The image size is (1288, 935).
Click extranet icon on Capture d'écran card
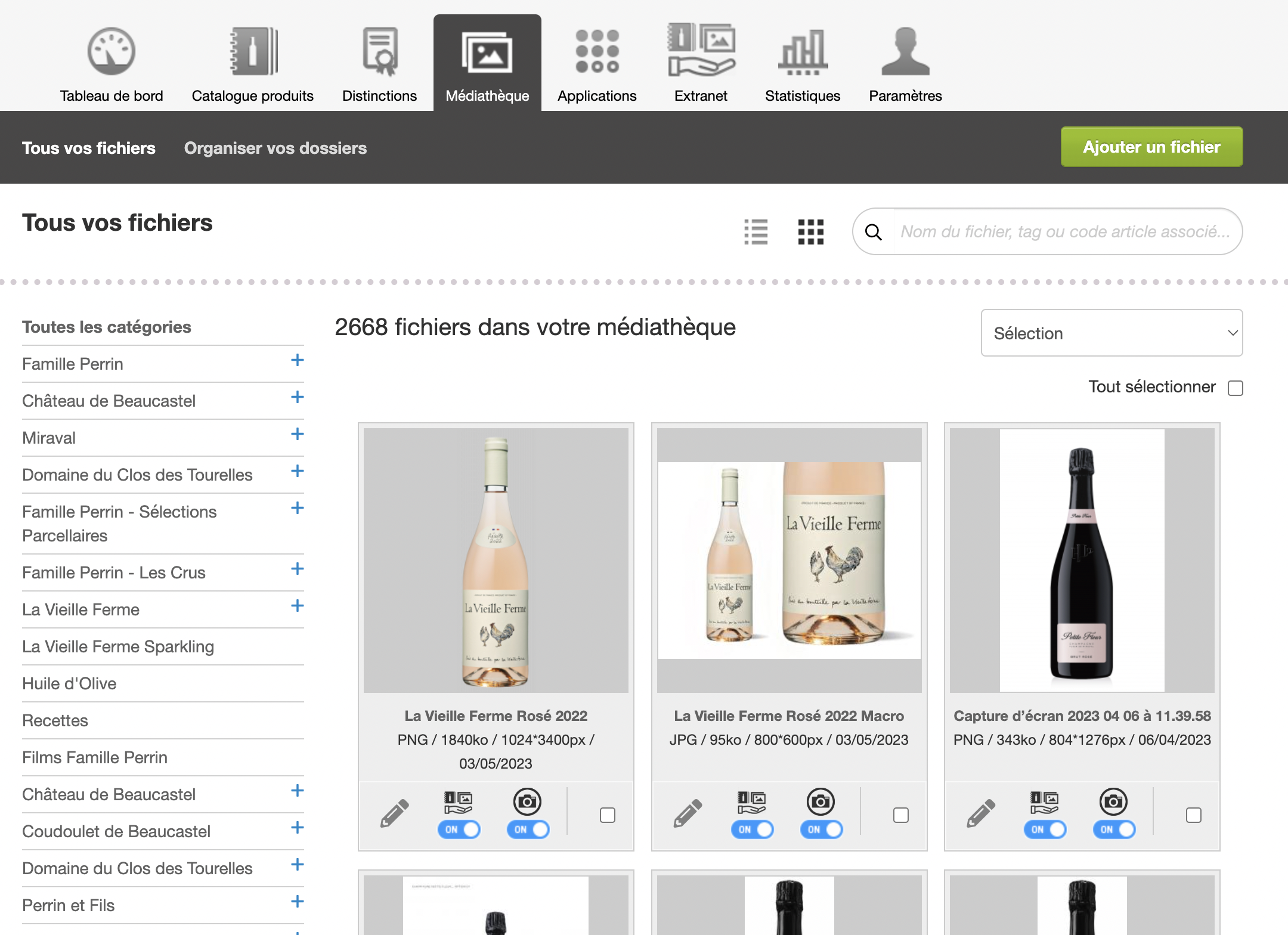1044,802
